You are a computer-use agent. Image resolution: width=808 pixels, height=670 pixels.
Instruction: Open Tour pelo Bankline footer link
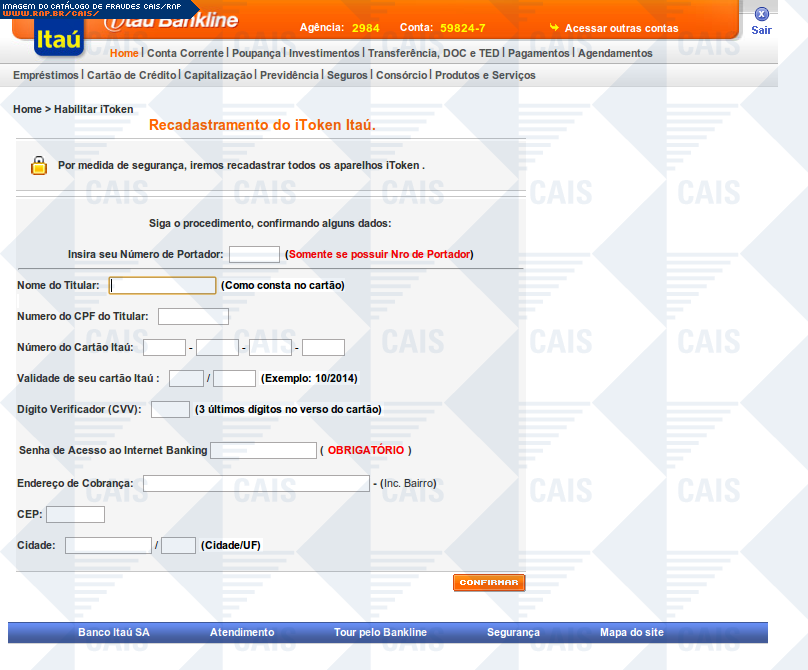pyautogui.click(x=380, y=632)
